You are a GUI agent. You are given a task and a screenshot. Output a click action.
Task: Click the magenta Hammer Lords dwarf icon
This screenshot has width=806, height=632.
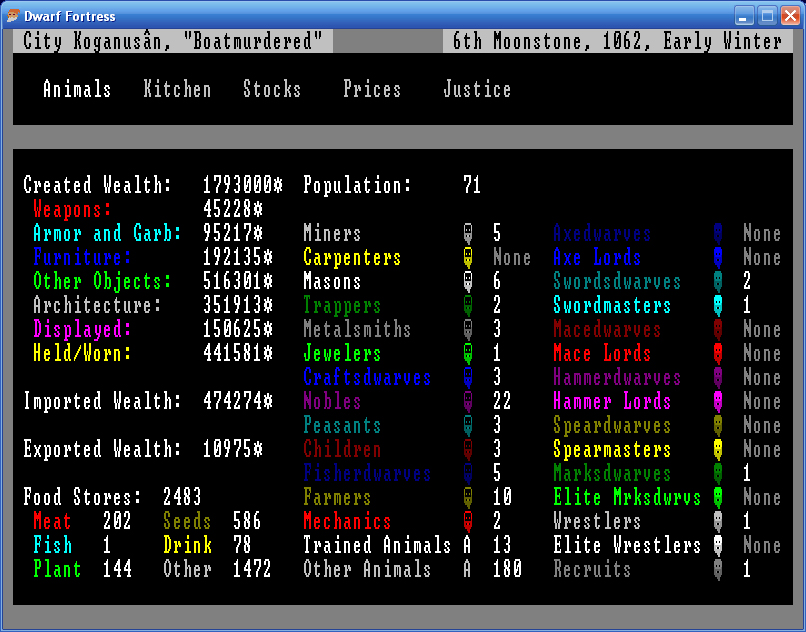(718, 402)
